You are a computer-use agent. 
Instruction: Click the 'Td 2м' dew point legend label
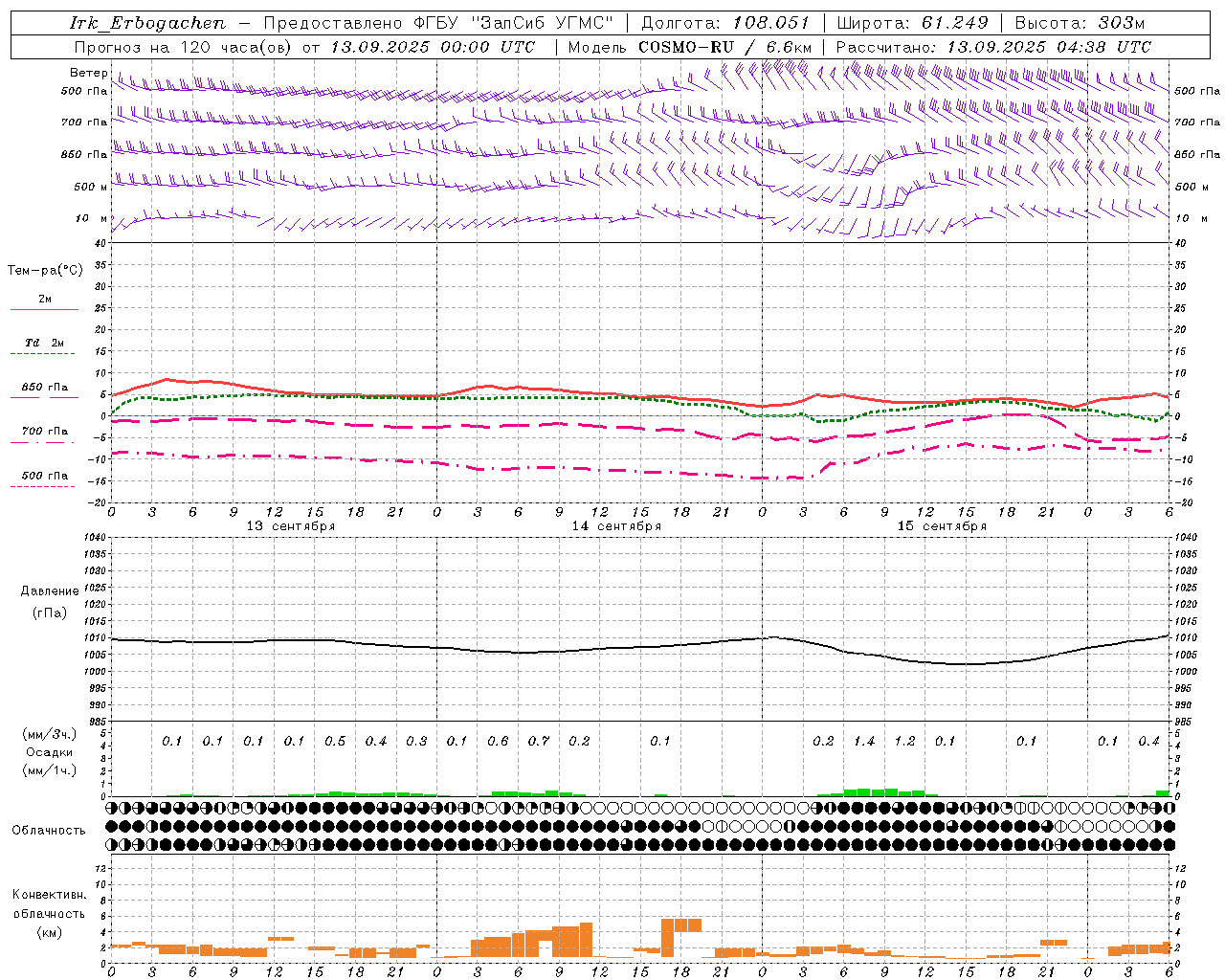click(44, 343)
